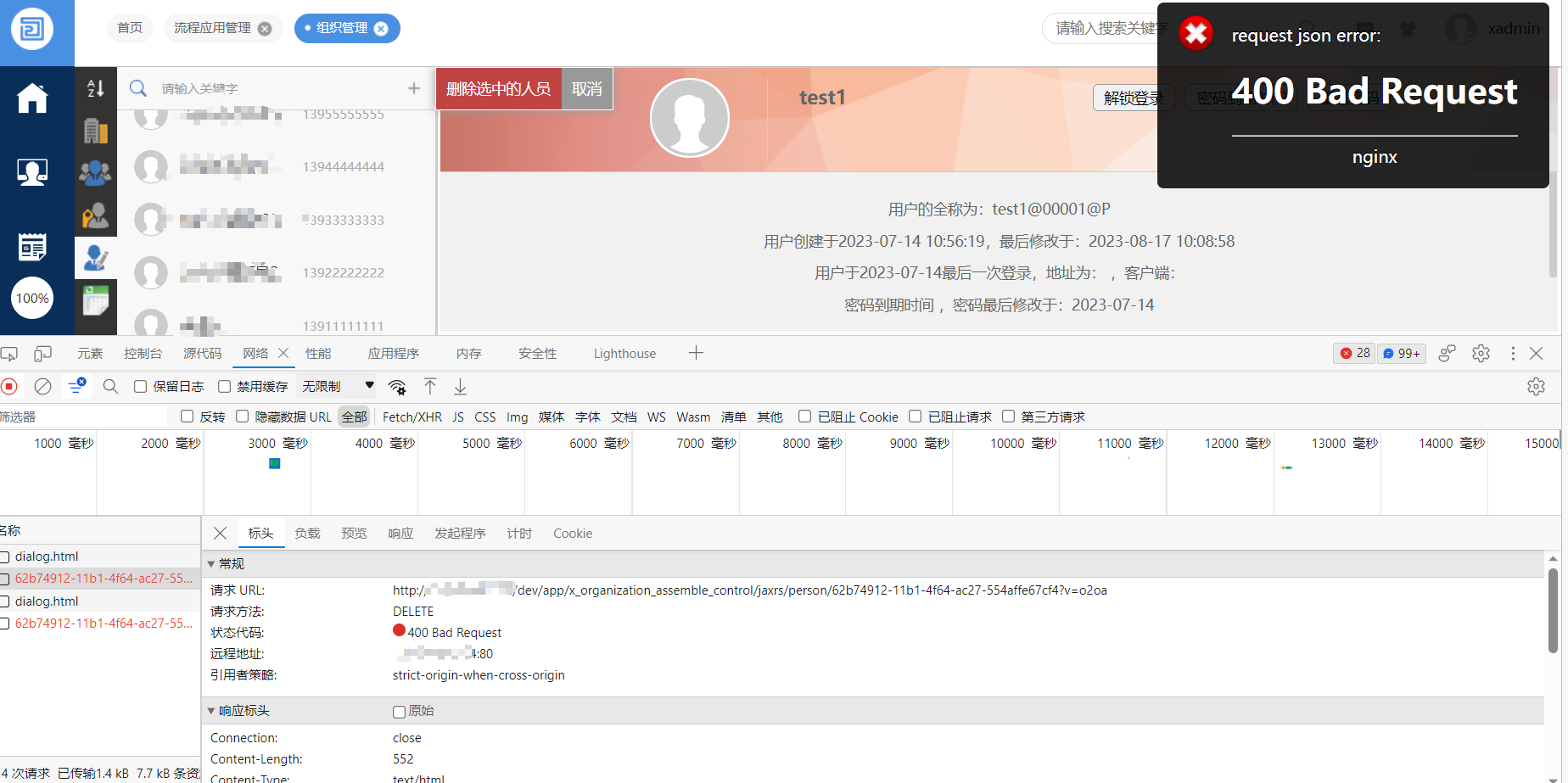Open the 无限制 throttling dropdown
Screen dimensions: 1568x783
[x=338, y=387]
